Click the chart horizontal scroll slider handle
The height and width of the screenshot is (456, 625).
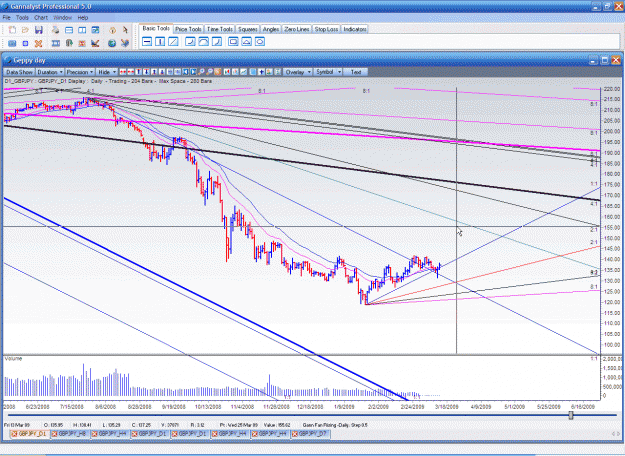pyautogui.click(x=570, y=415)
